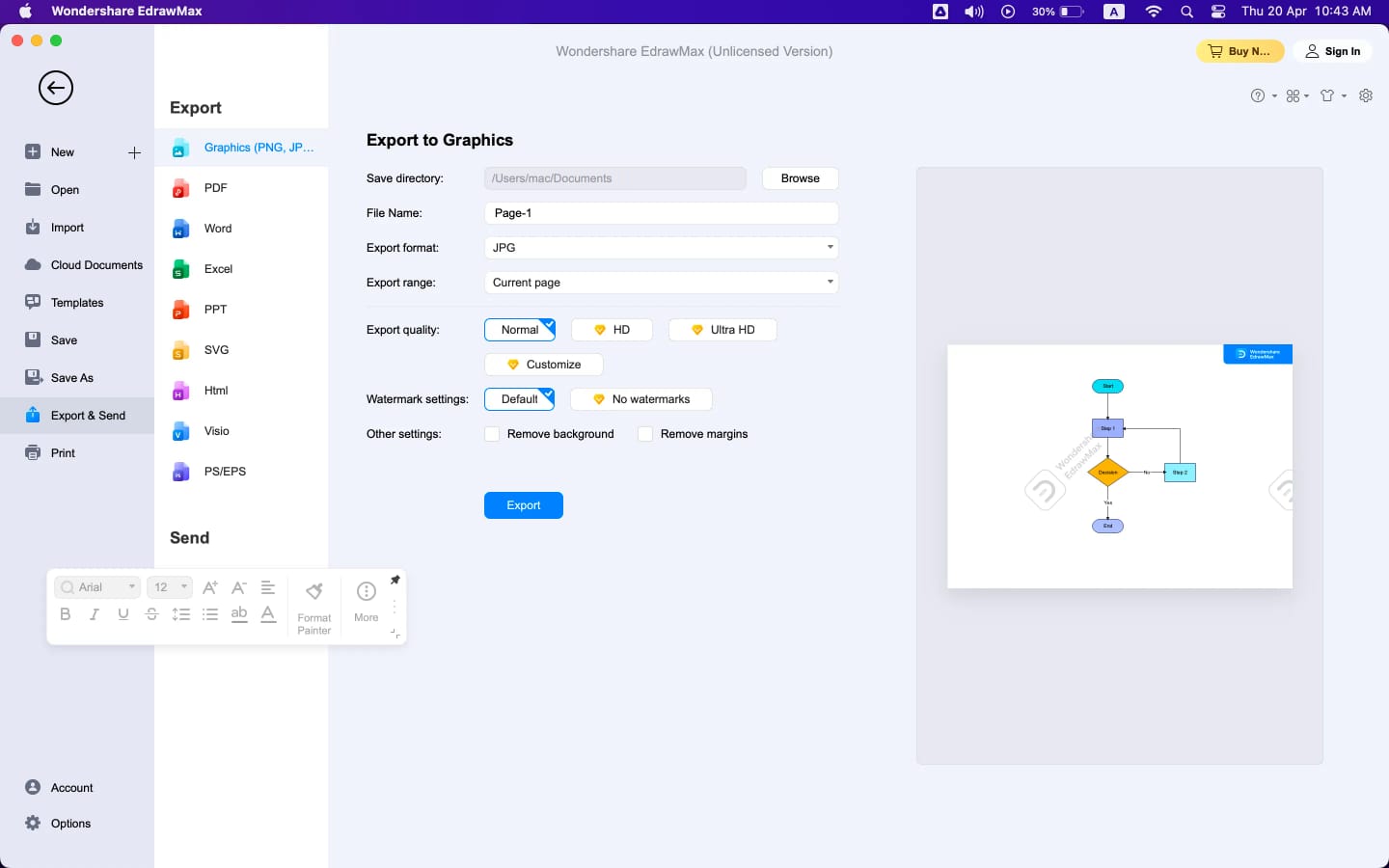Open the Export range dropdown
Image resolution: width=1389 pixels, height=868 pixels.
[x=661, y=283]
